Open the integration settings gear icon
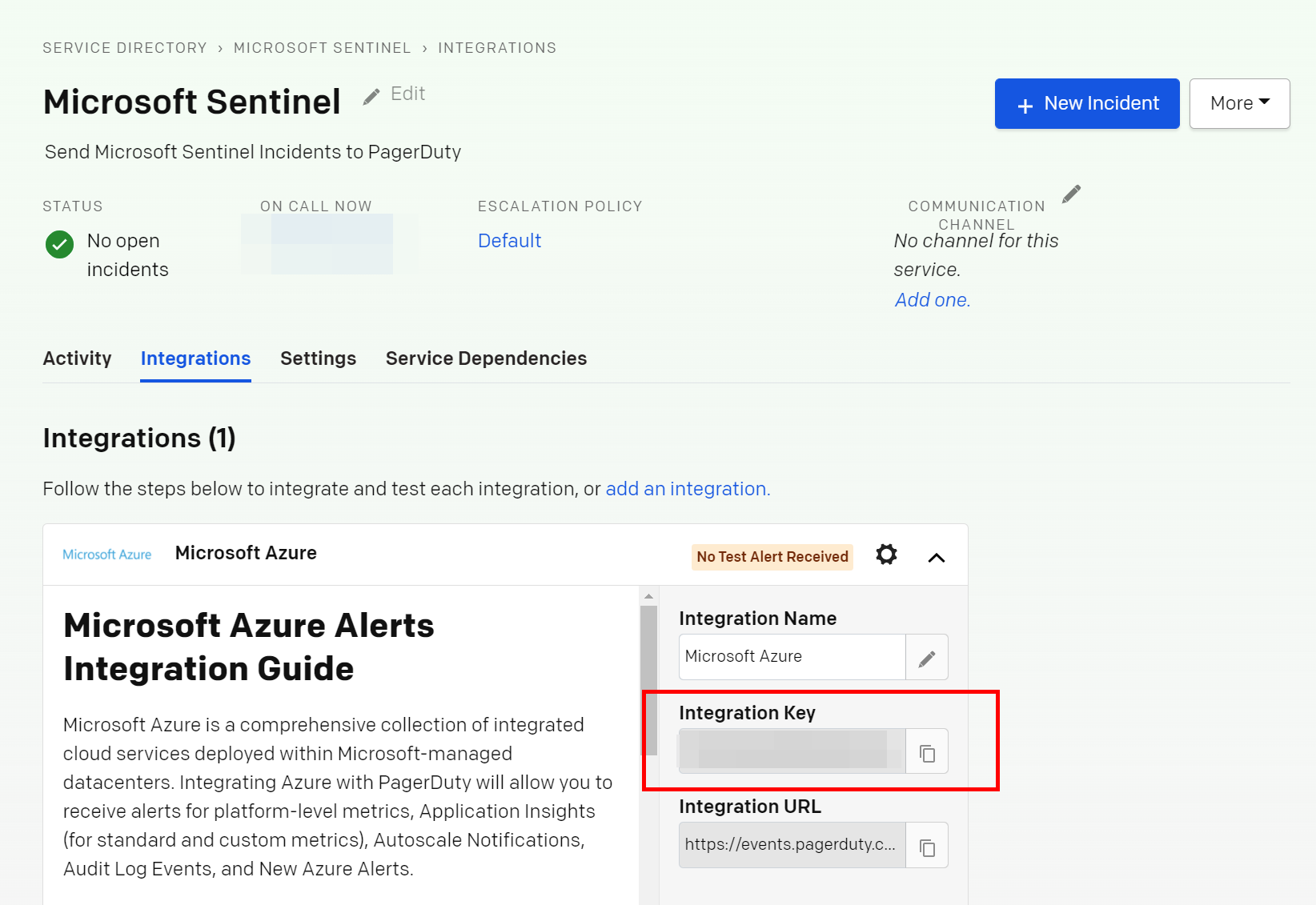The image size is (1316, 905). click(x=886, y=555)
